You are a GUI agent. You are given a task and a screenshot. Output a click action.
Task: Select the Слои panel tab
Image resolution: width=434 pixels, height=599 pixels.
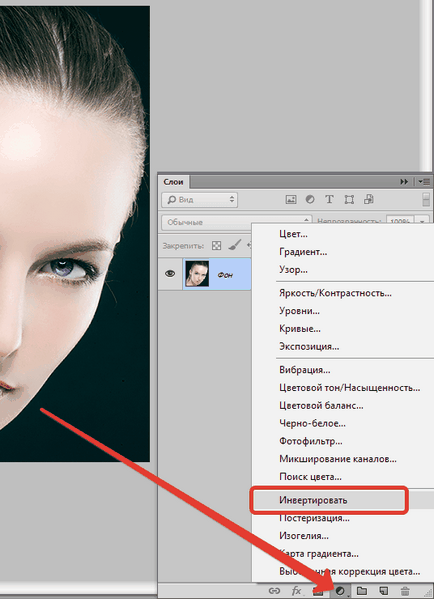(x=173, y=182)
